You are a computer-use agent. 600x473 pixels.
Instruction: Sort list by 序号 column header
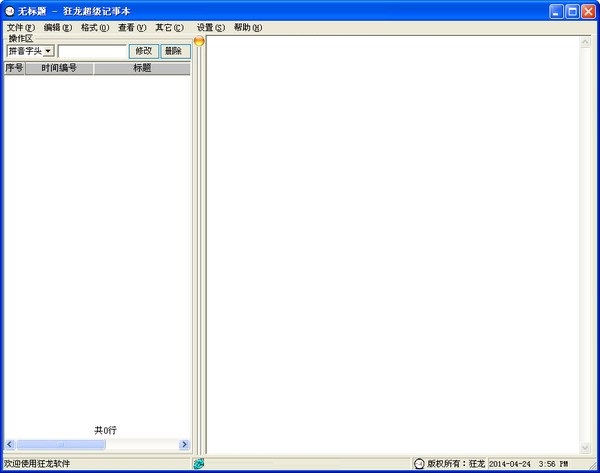coord(14,69)
